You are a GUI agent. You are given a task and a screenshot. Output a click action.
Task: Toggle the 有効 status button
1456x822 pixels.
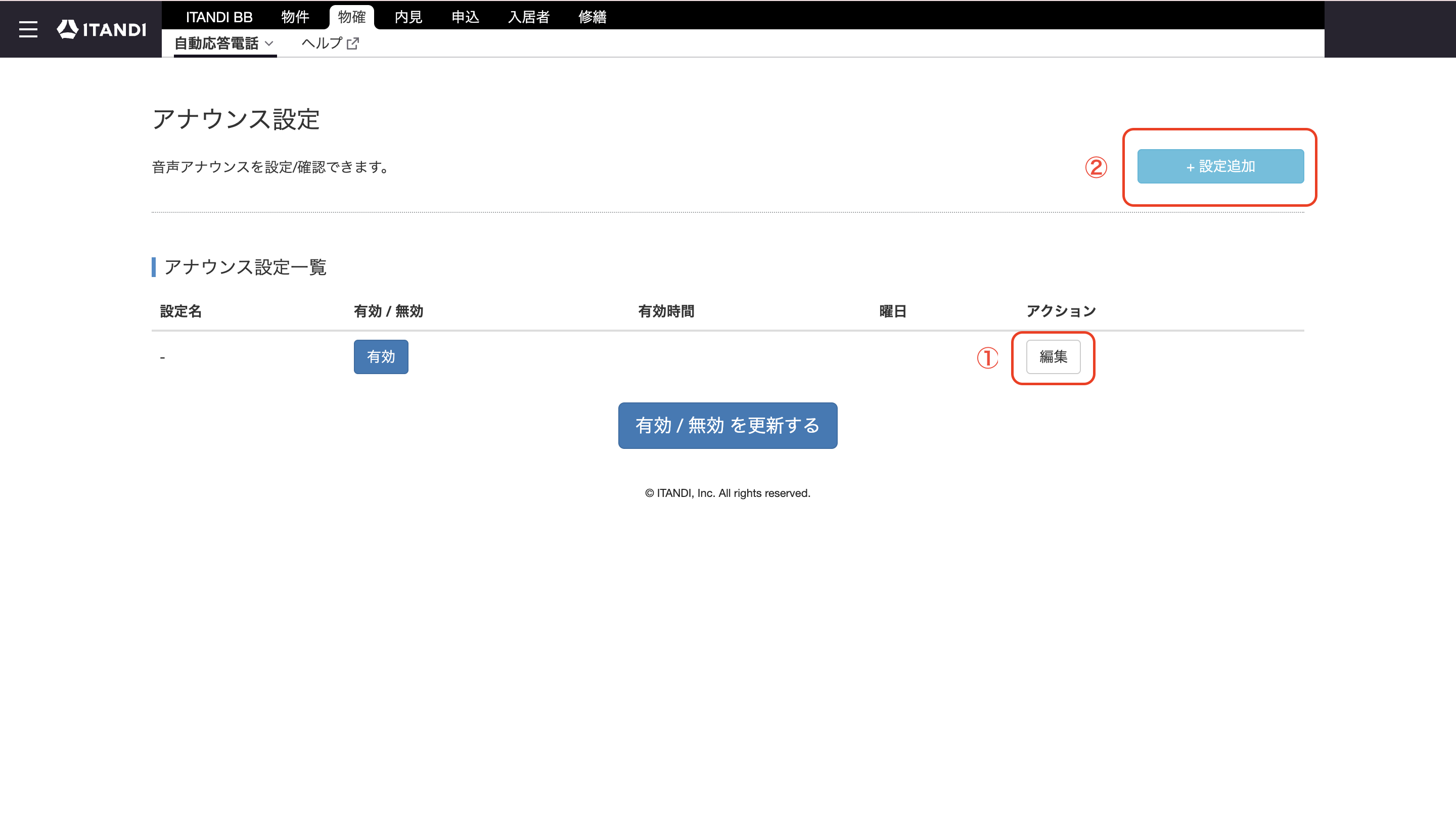(x=381, y=357)
